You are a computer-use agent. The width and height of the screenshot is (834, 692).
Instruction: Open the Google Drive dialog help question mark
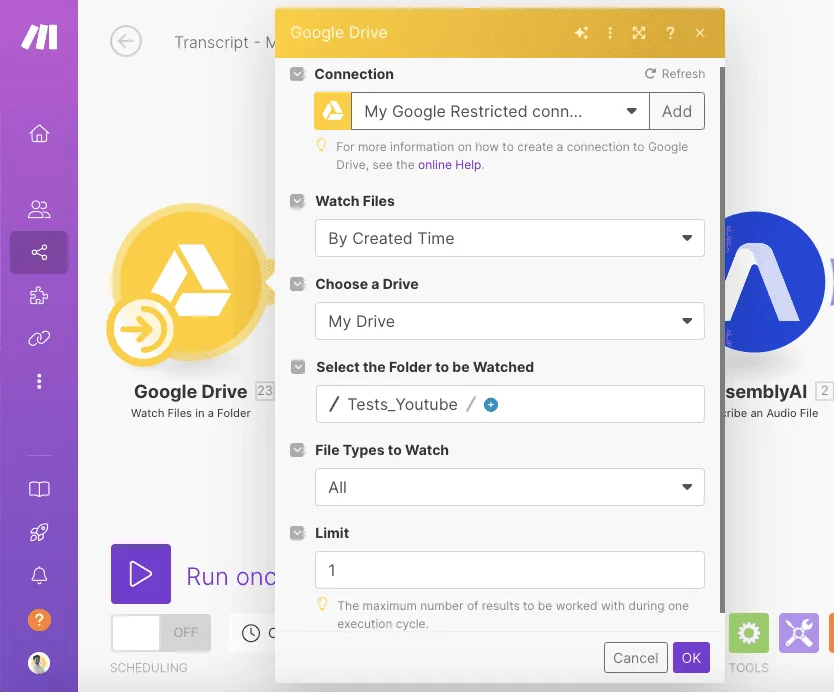click(x=670, y=33)
